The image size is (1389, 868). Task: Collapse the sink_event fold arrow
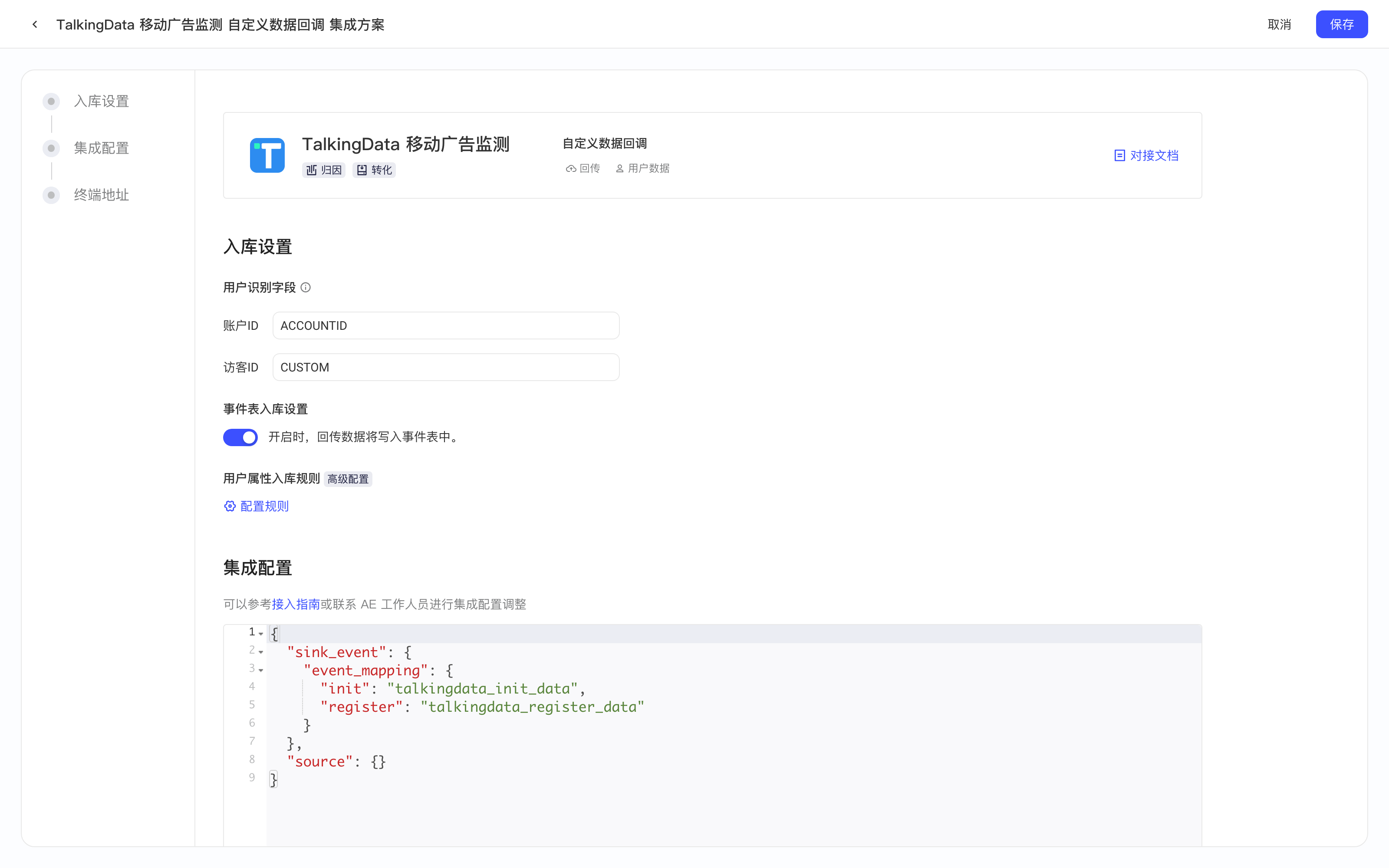[261, 652]
